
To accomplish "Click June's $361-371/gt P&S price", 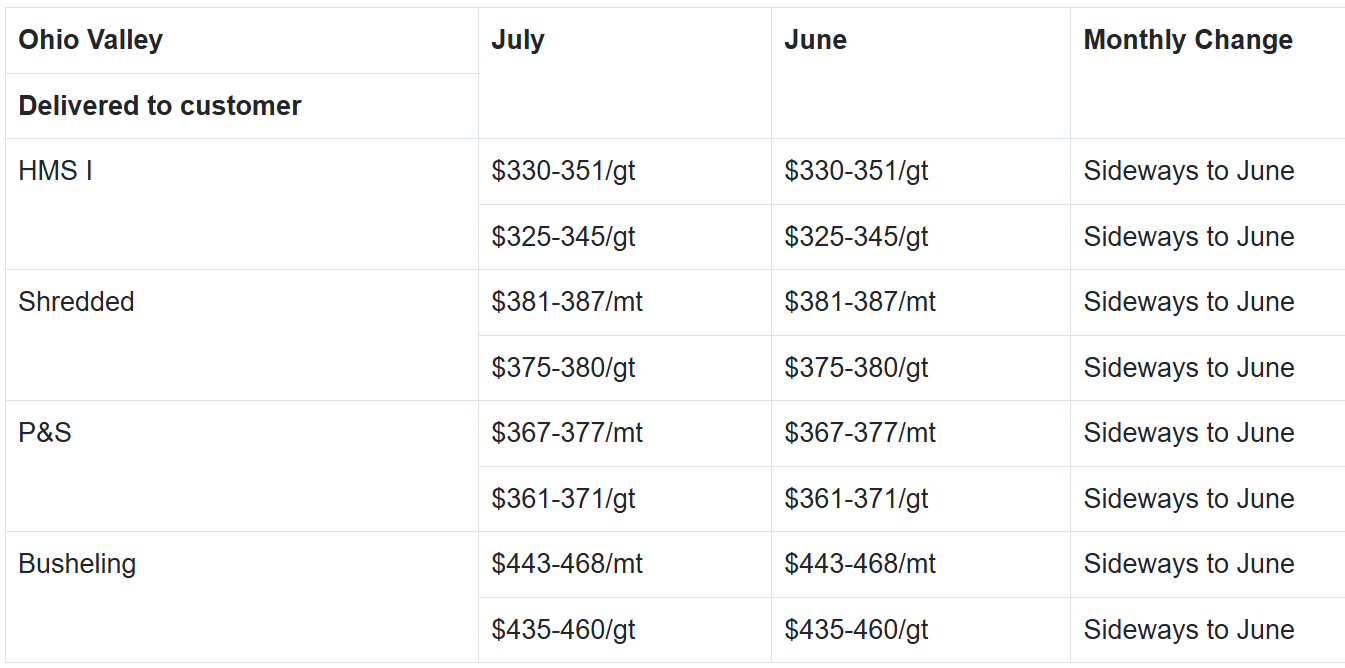I will pos(856,499).
